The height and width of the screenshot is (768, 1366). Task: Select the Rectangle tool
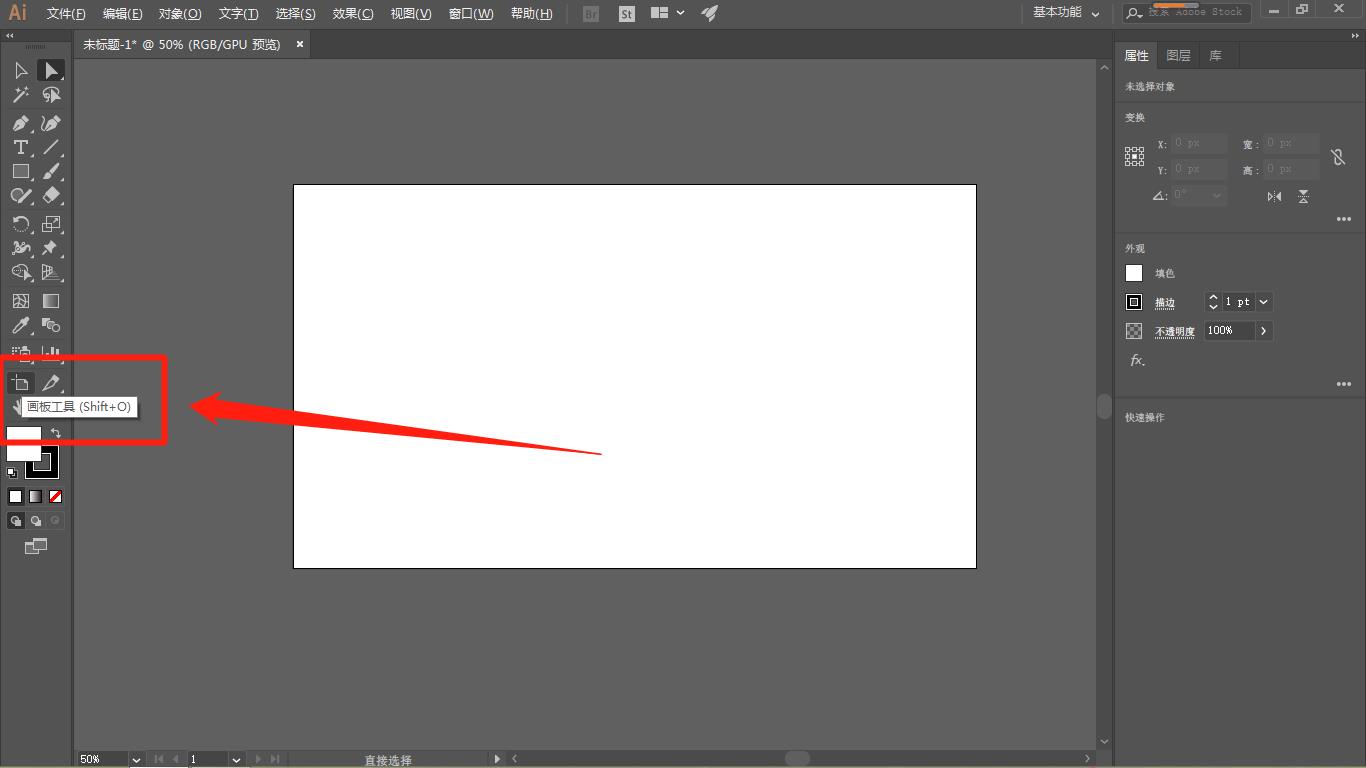click(x=20, y=172)
